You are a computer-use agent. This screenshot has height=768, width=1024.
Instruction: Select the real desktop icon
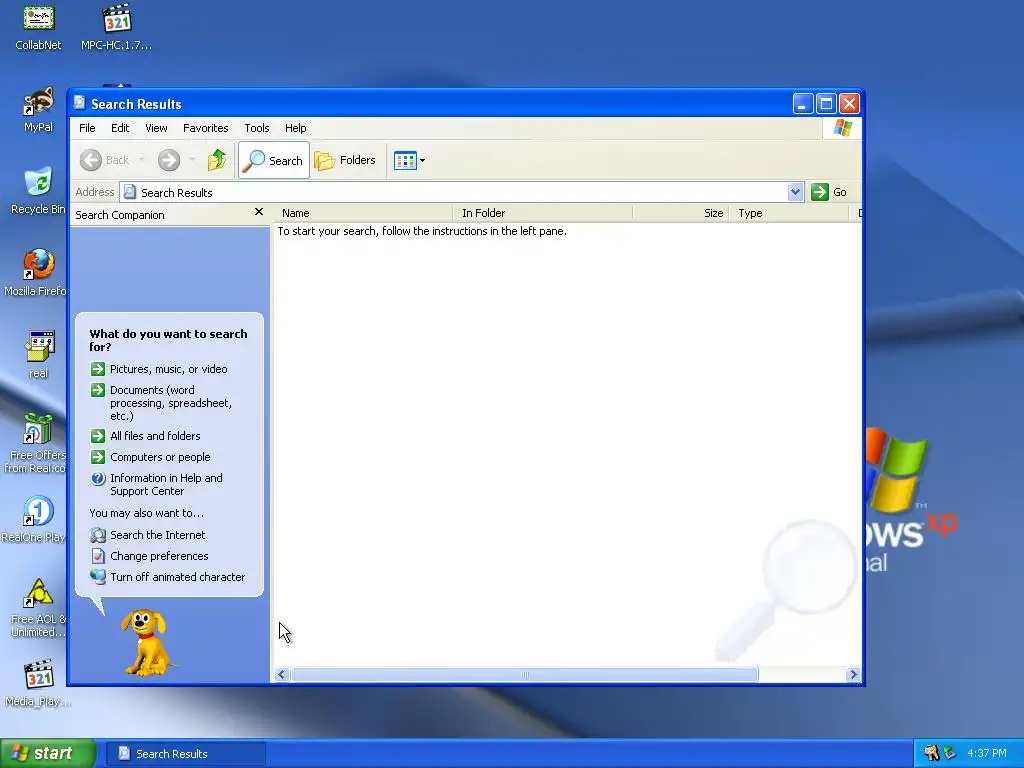coord(39,355)
